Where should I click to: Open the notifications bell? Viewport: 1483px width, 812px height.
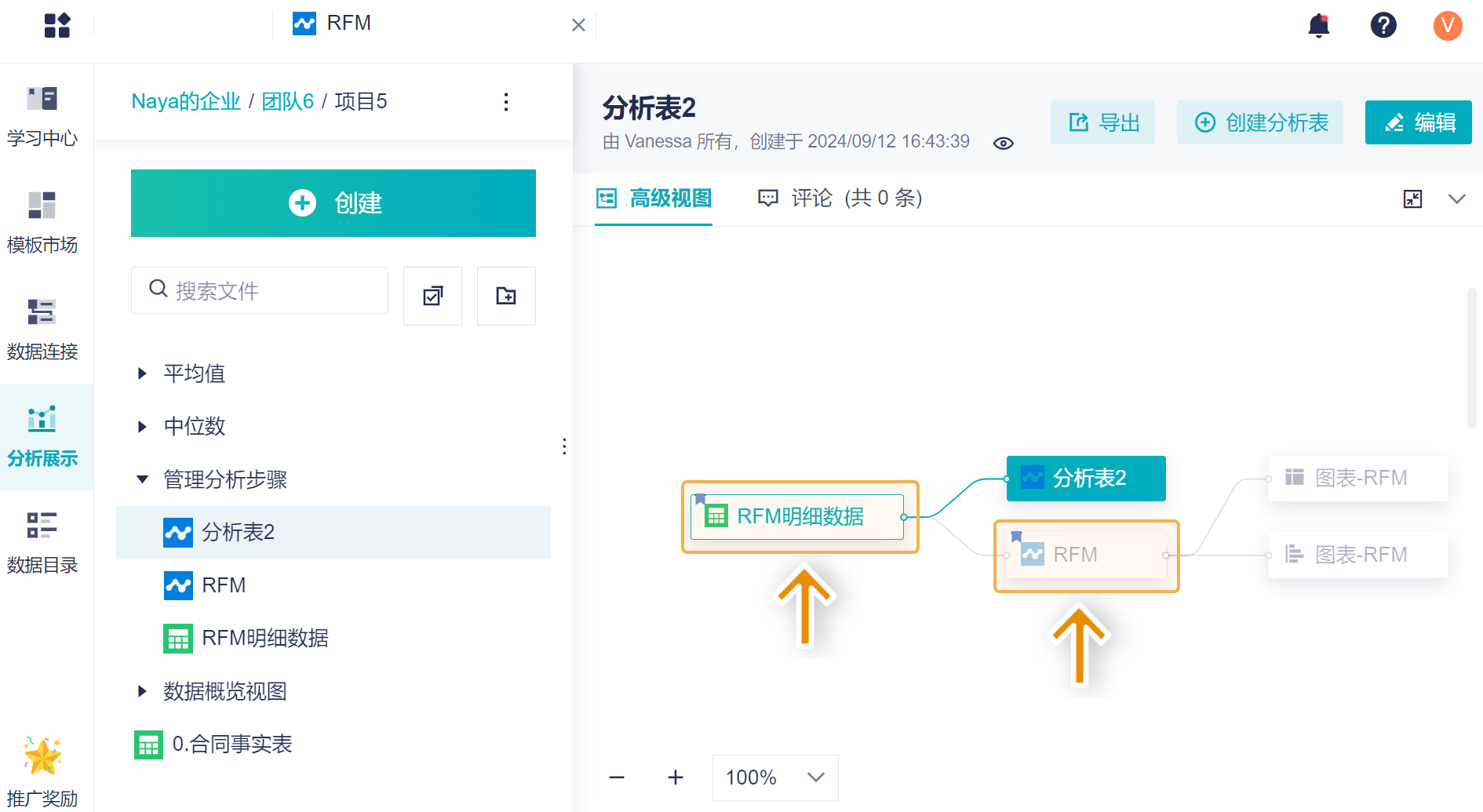pos(1319,26)
